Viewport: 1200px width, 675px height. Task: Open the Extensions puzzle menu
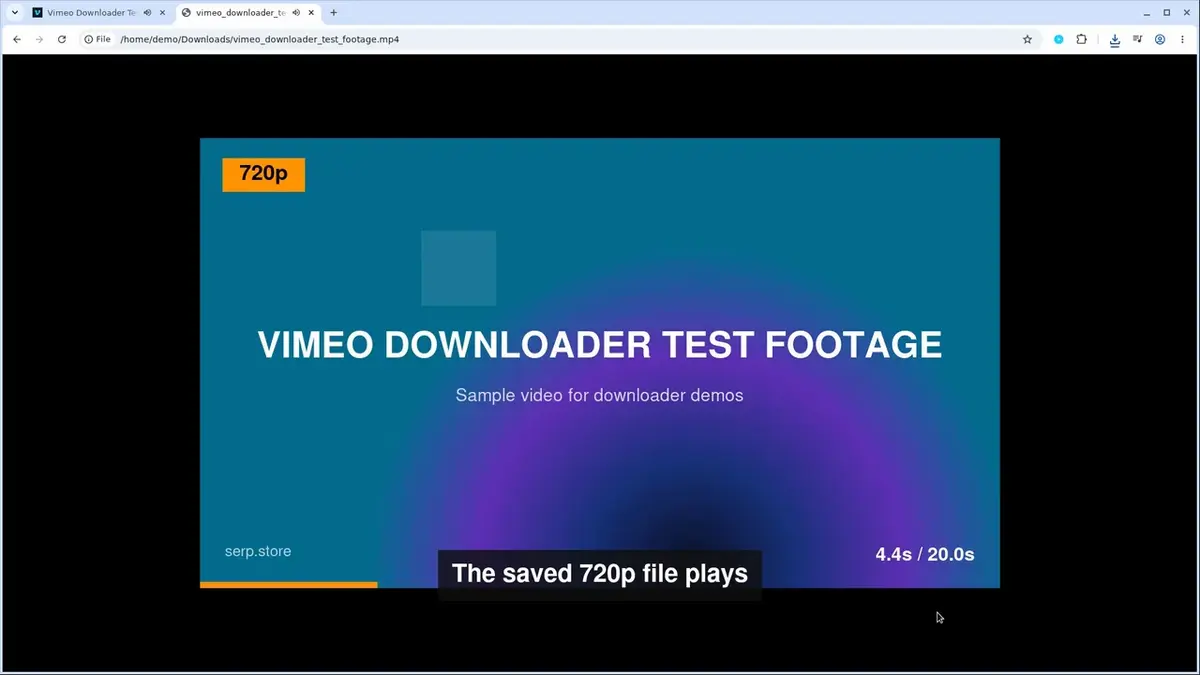[x=1082, y=39]
